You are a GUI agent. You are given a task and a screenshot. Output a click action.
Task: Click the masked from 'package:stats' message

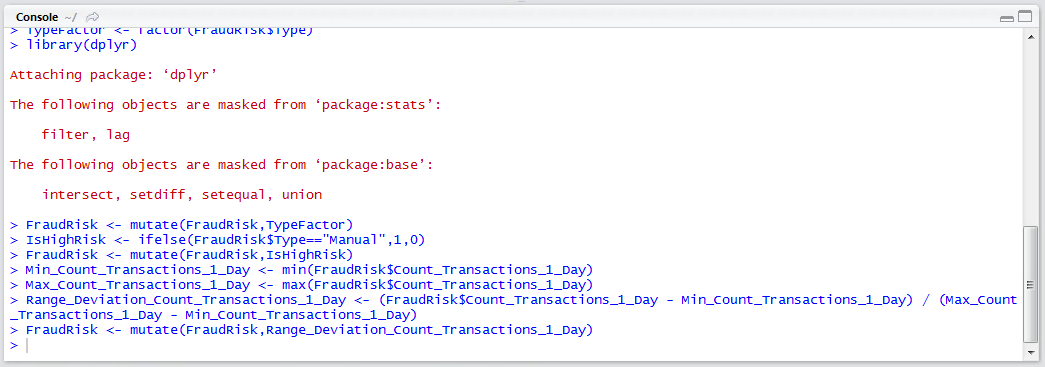tap(225, 105)
